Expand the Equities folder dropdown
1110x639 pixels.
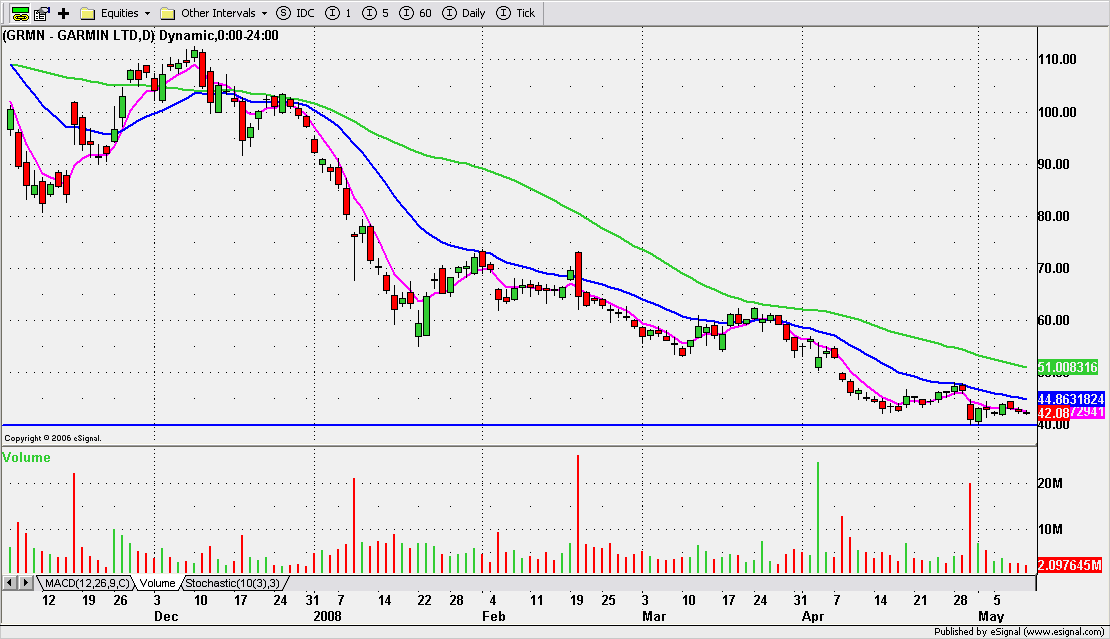(116, 13)
